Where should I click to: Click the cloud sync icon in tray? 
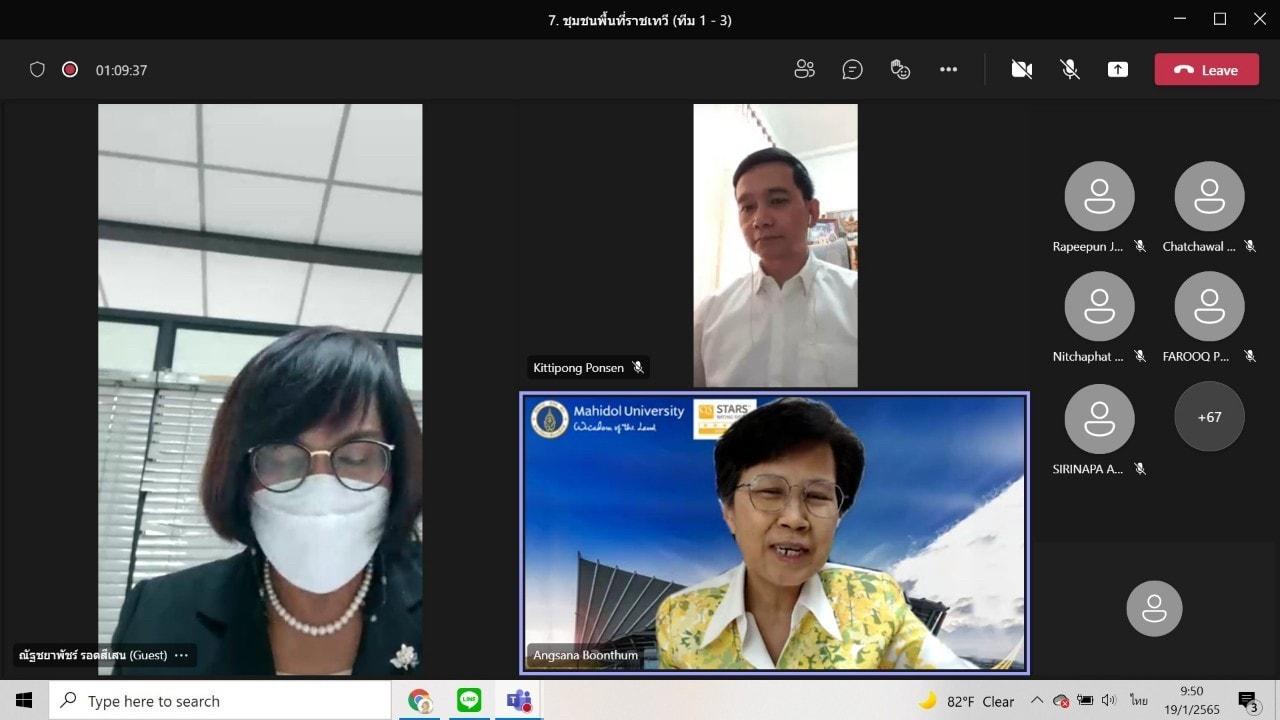click(x=1061, y=701)
